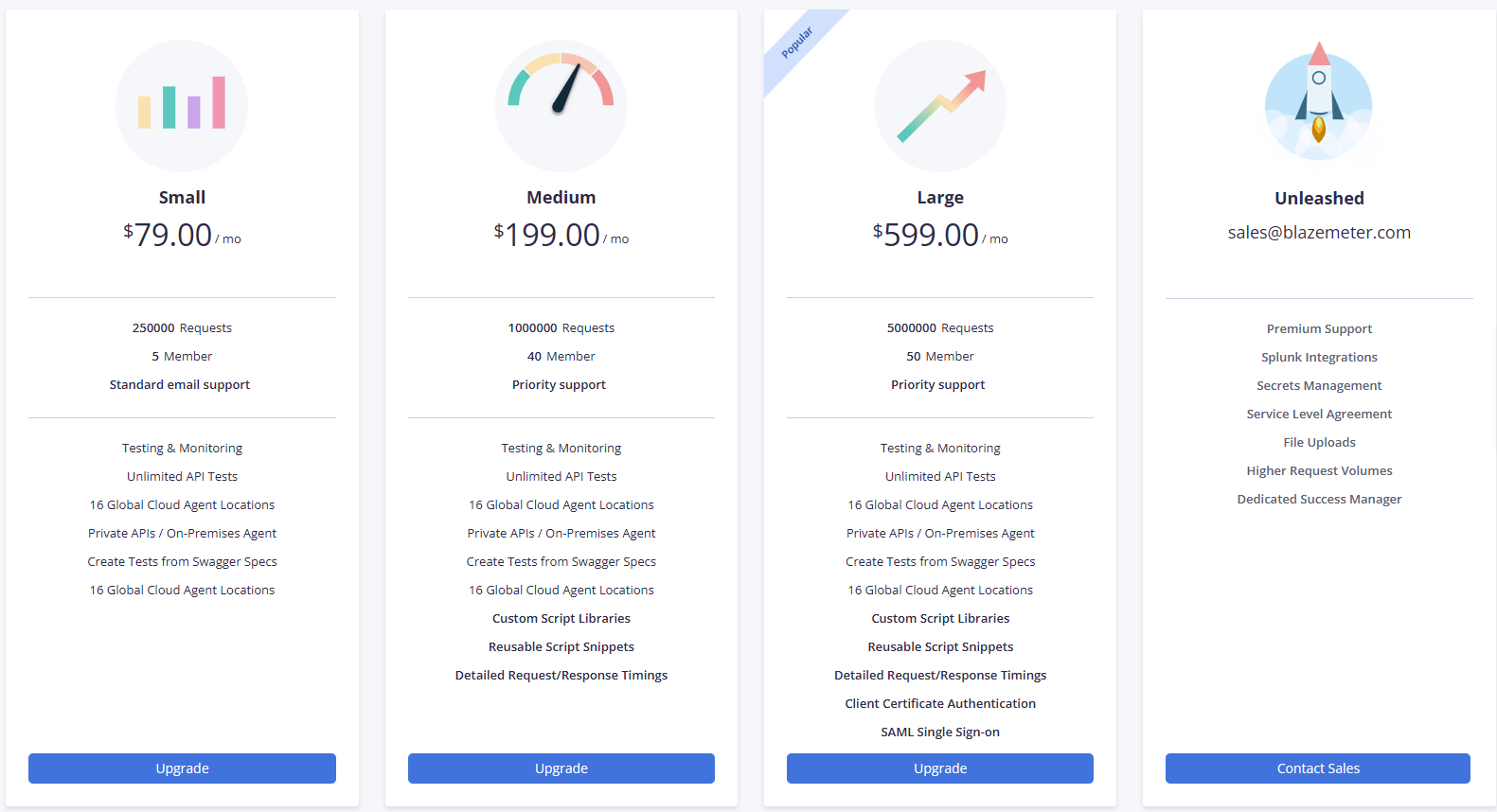
Task: Click 1000000 Requests in Medium plan
Action: [561, 328]
